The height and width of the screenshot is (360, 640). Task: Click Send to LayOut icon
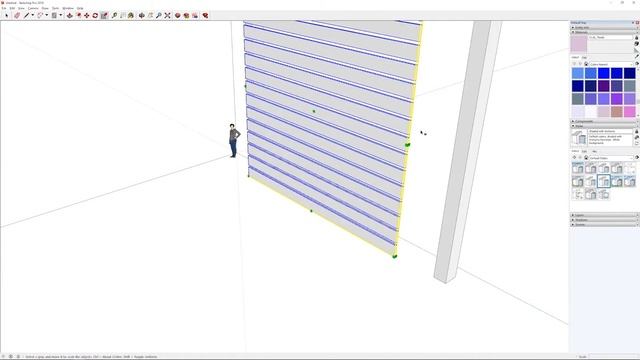(x=195, y=15)
